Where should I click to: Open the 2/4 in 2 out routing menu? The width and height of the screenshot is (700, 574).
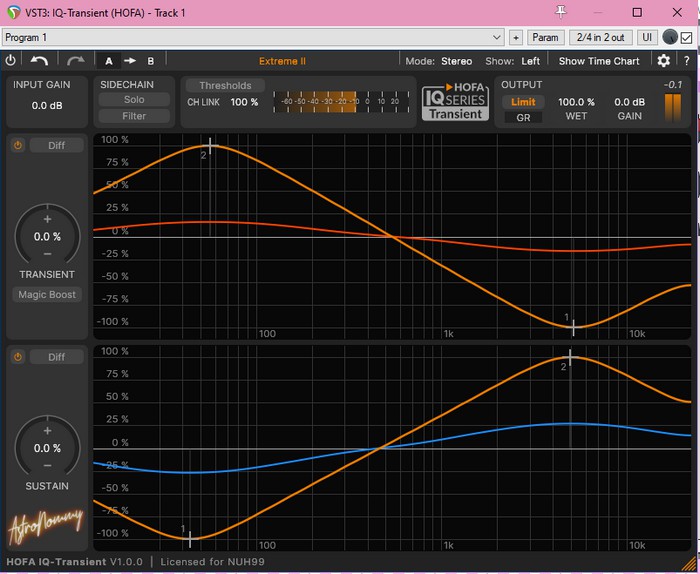pyautogui.click(x=600, y=37)
